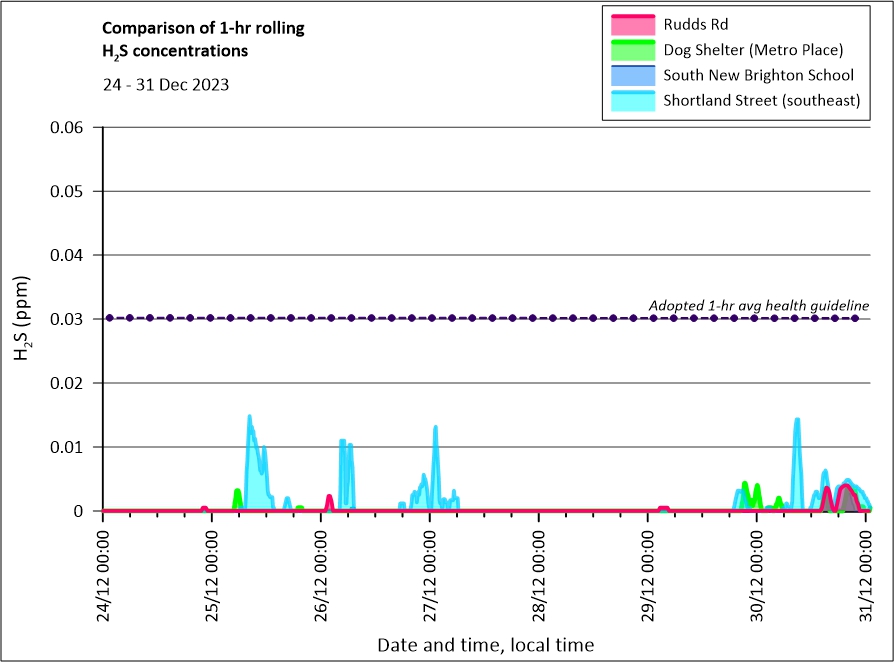Click the '24 - 31 Dec 2023' subtitle
This screenshot has width=894, height=662.
(166, 85)
